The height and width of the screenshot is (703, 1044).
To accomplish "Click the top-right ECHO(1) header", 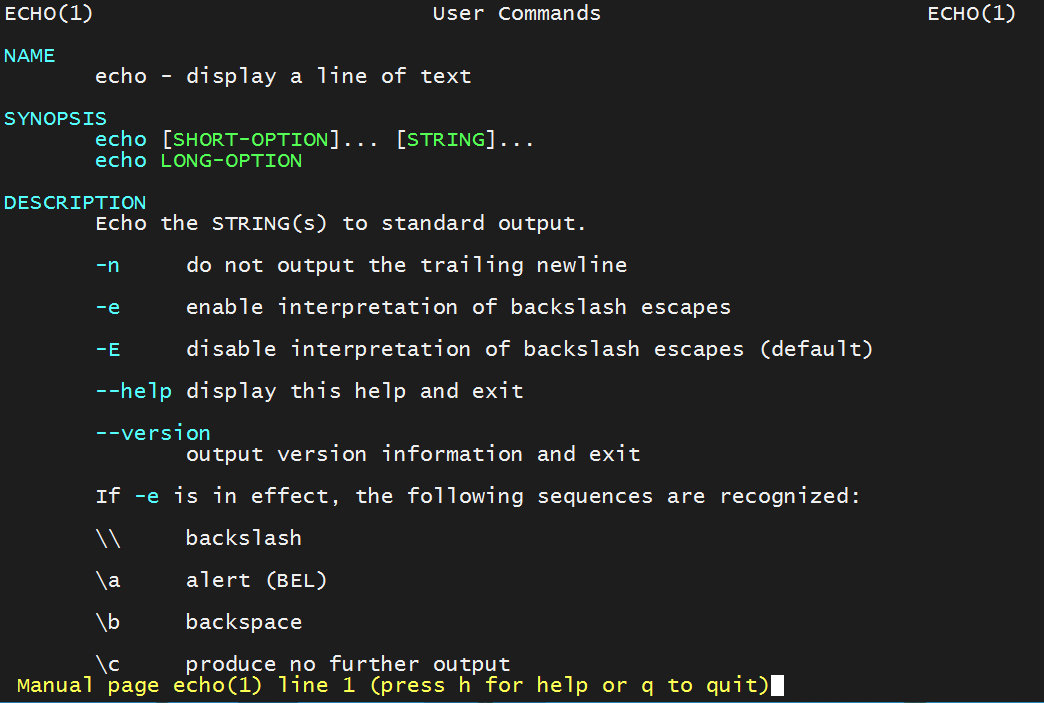I will point(971,14).
